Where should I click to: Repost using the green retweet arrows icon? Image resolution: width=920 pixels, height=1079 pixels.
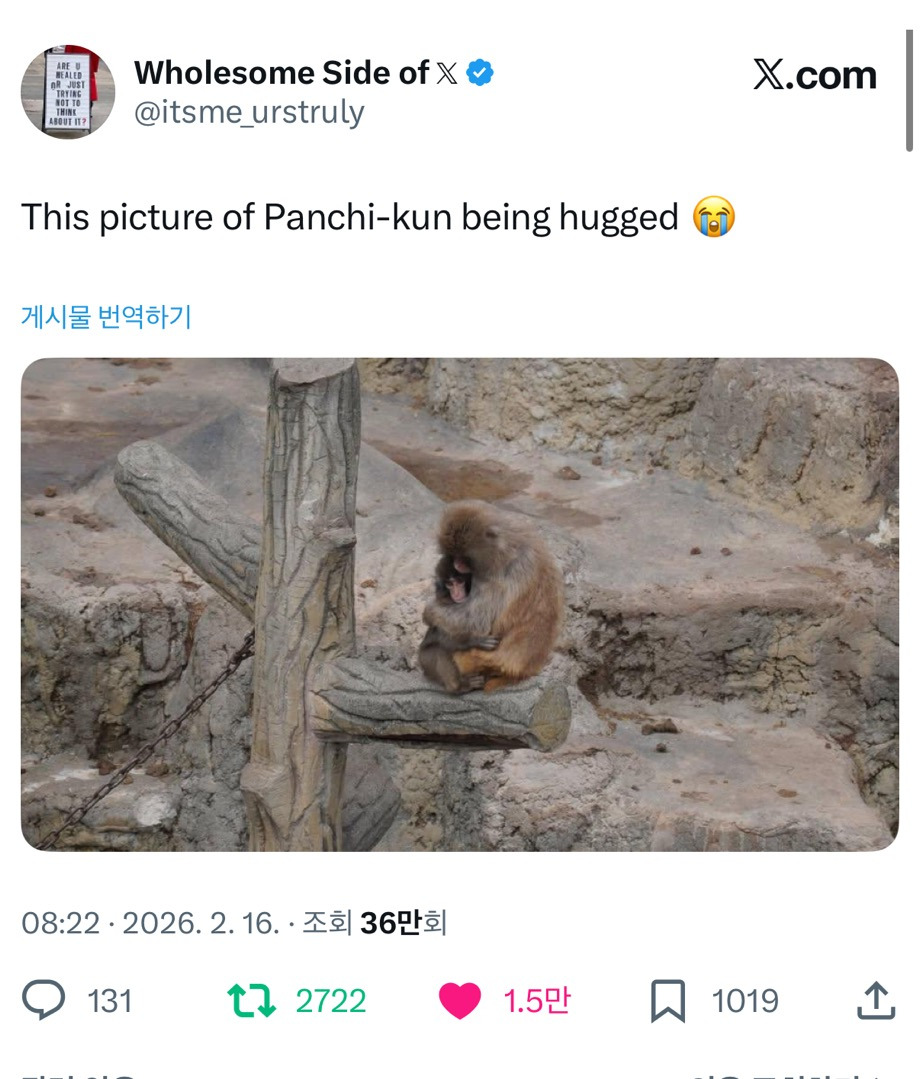251,1000
